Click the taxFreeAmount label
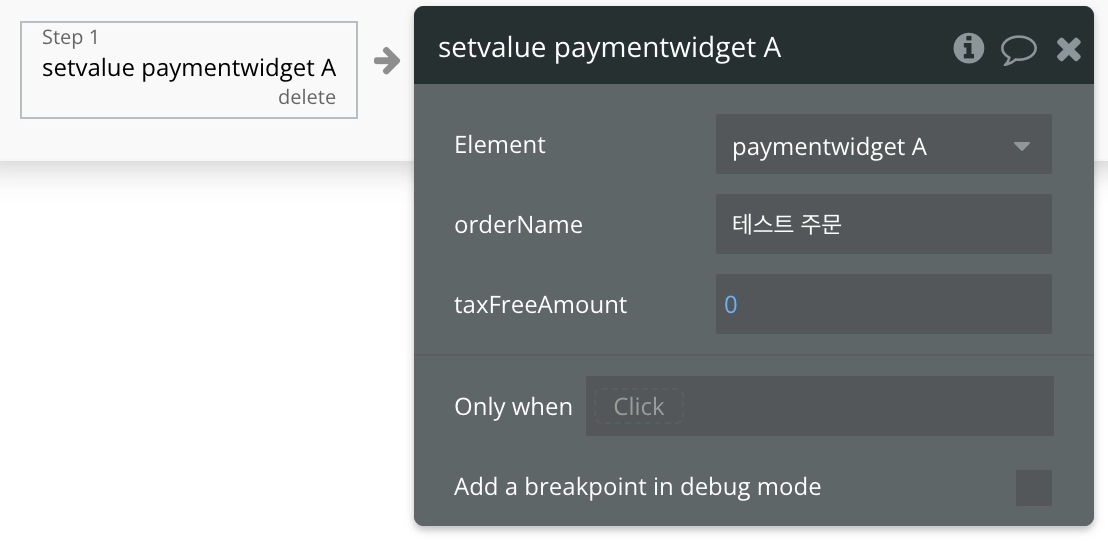 [541, 305]
